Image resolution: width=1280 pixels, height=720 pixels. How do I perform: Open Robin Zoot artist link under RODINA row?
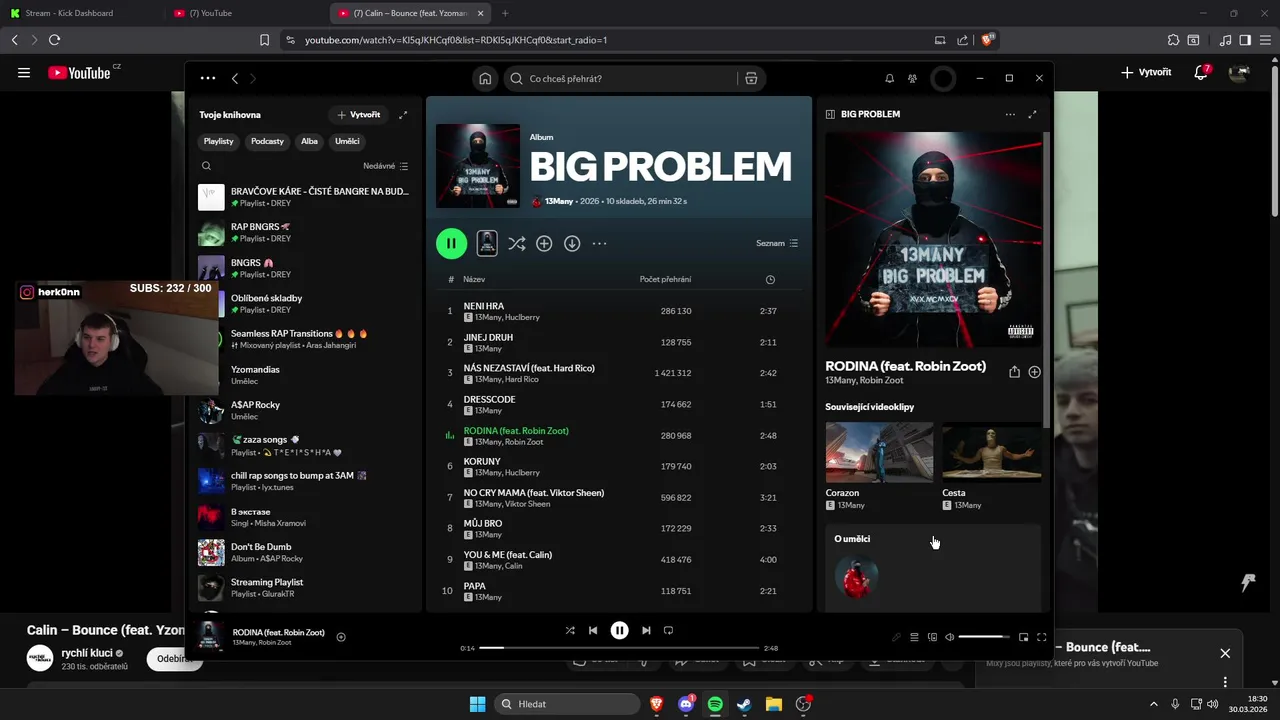[x=524, y=442]
